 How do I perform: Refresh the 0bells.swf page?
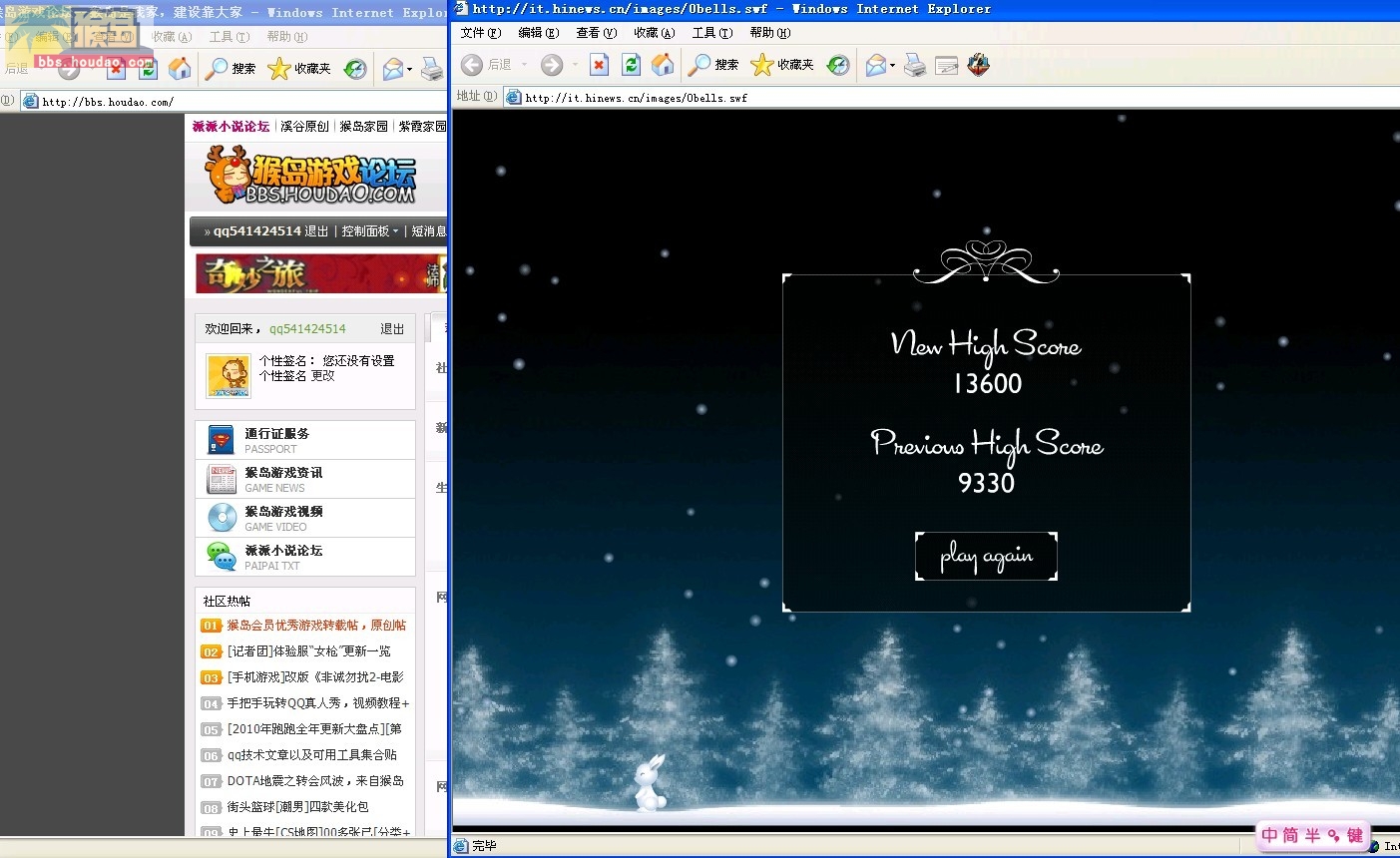pos(631,65)
